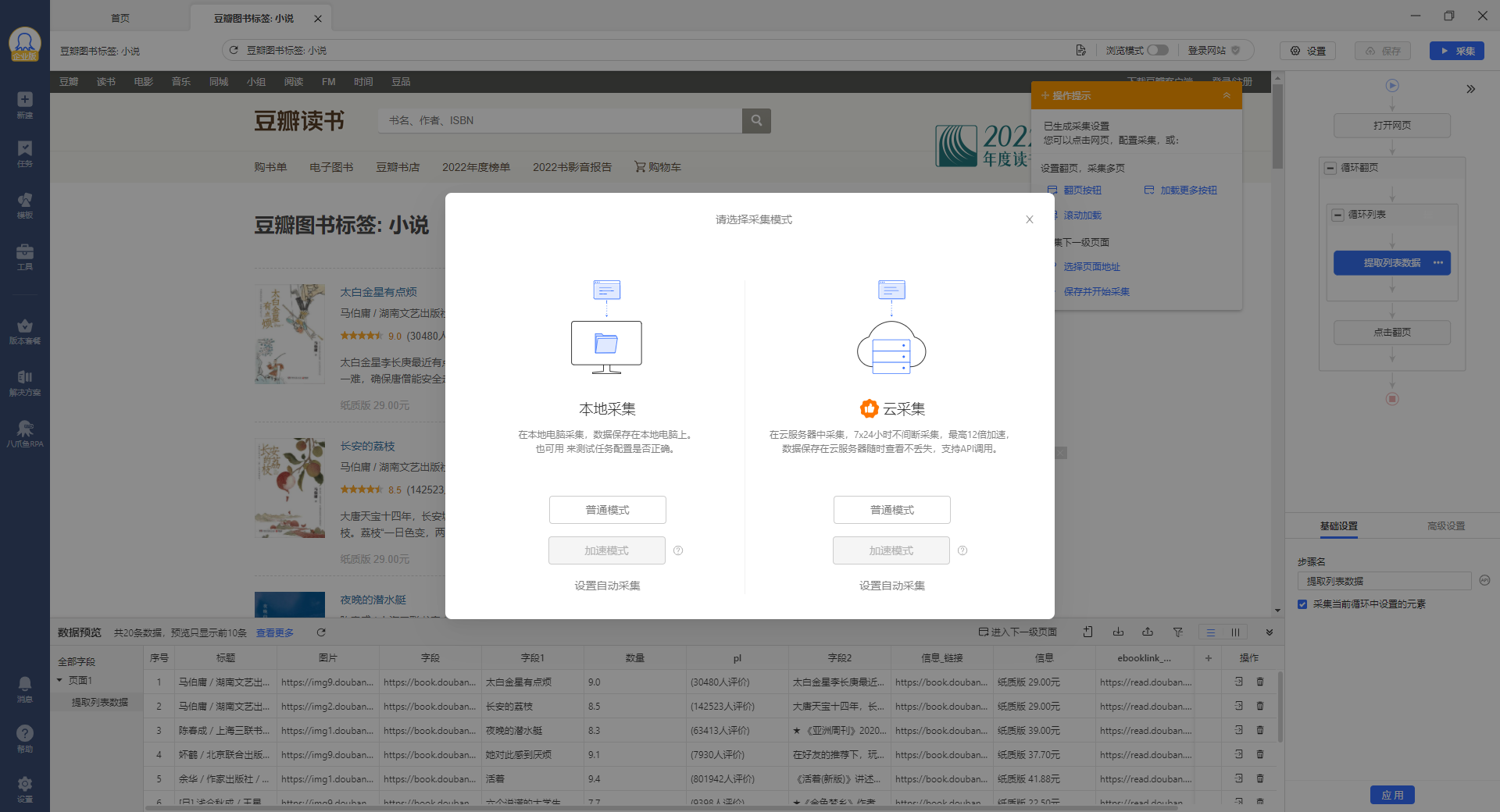Click the export data download icon
Image resolution: width=1500 pixels, height=812 pixels.
click(x=1119, y=632)
